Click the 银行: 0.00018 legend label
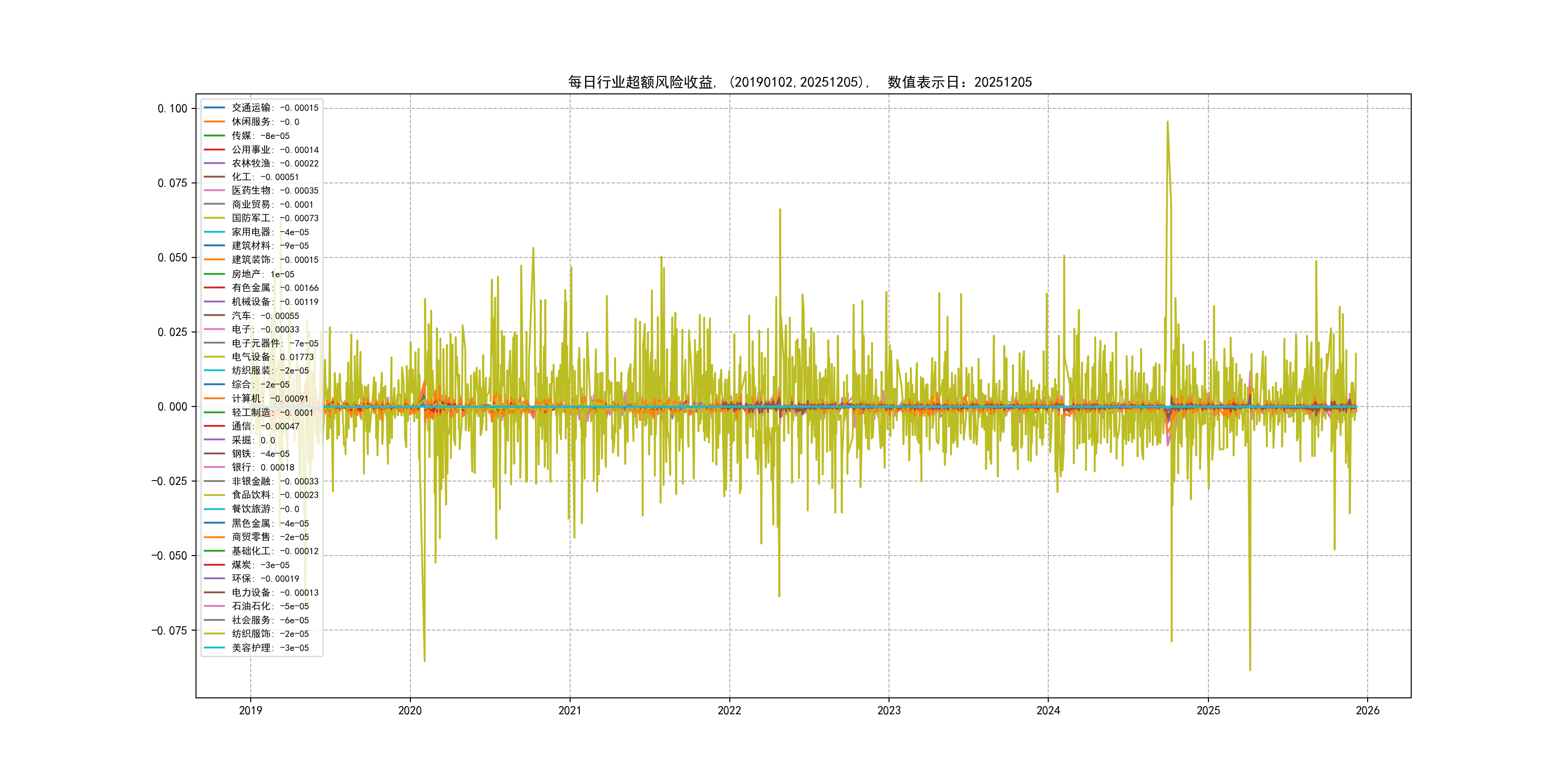The height and width of the screenshot is (784, 1568). 262,467
